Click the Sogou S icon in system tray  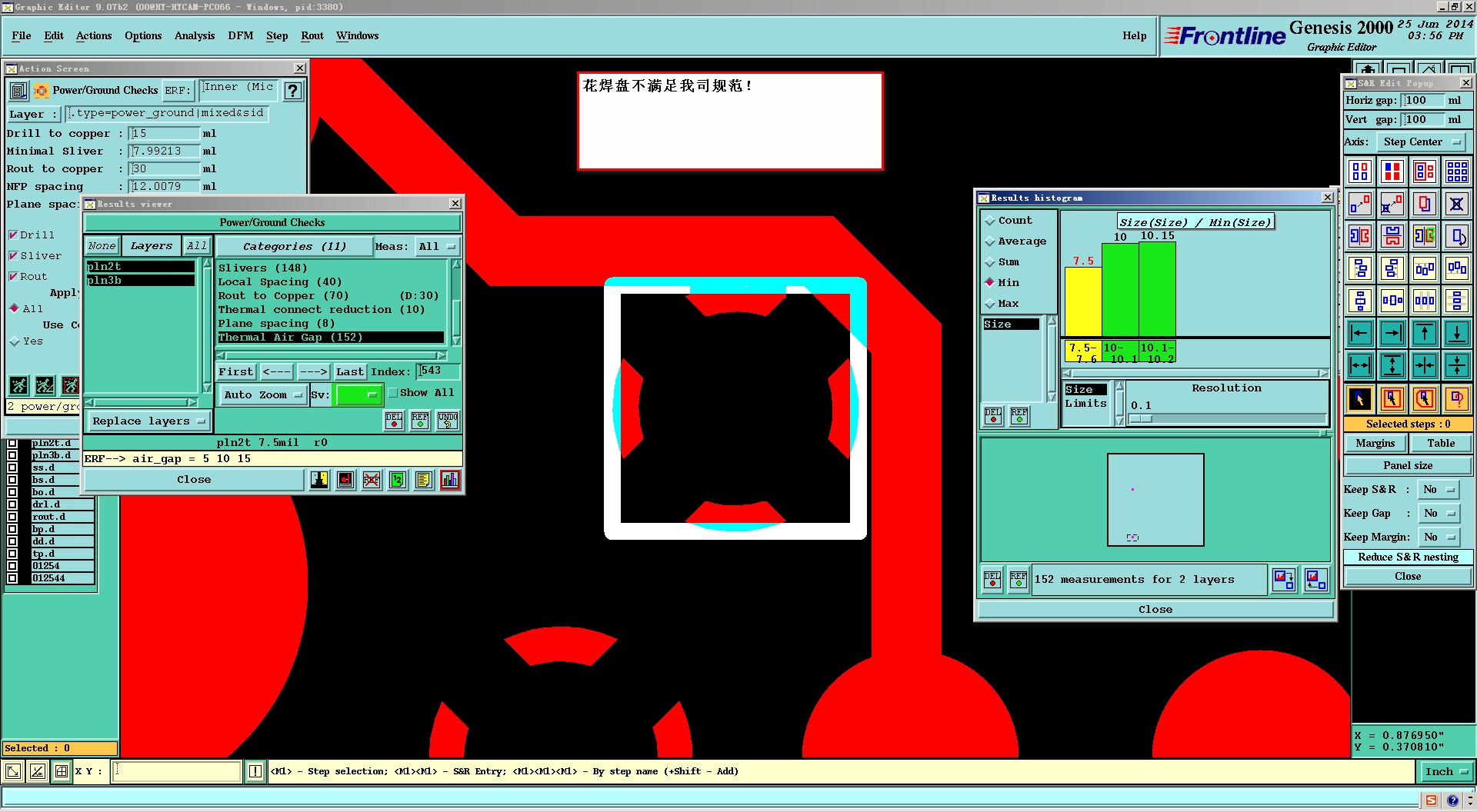(x=1431, y=800)
